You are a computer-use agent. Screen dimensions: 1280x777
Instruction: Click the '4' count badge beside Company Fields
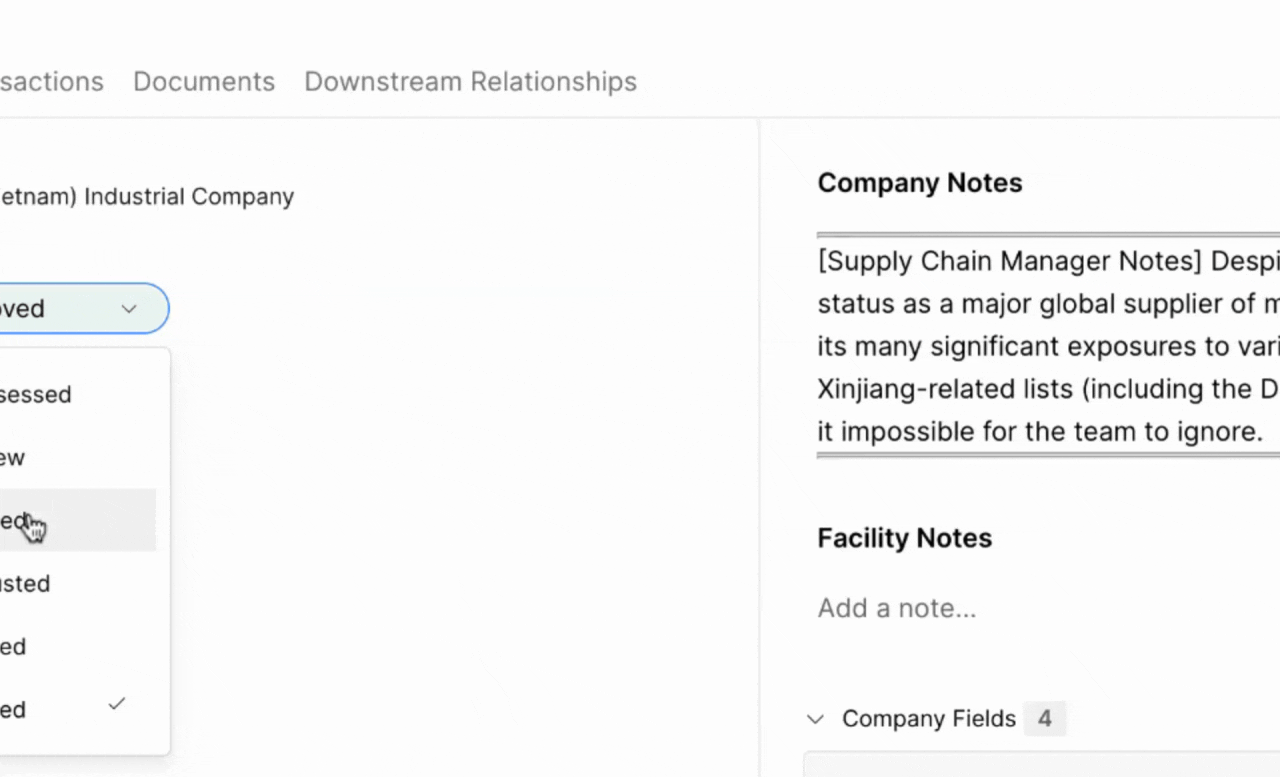click(x=1045, y=719)
